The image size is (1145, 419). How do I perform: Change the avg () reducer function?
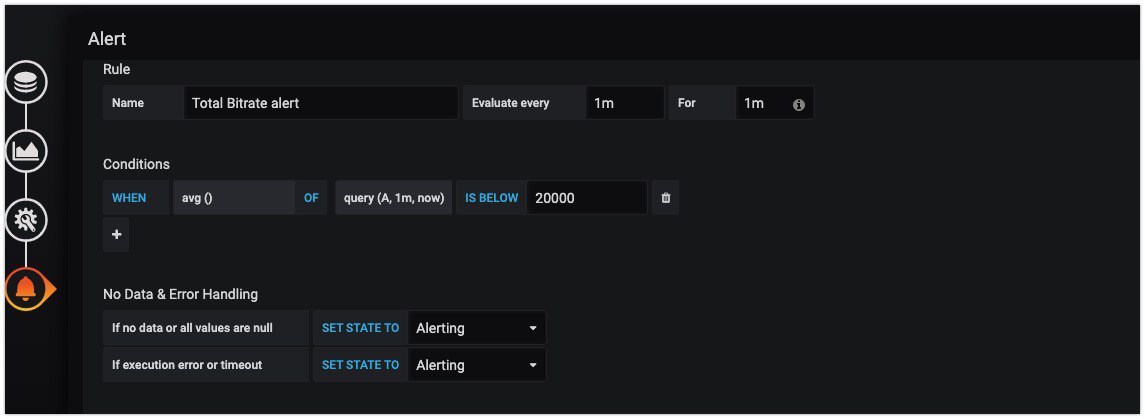(234, 198)
